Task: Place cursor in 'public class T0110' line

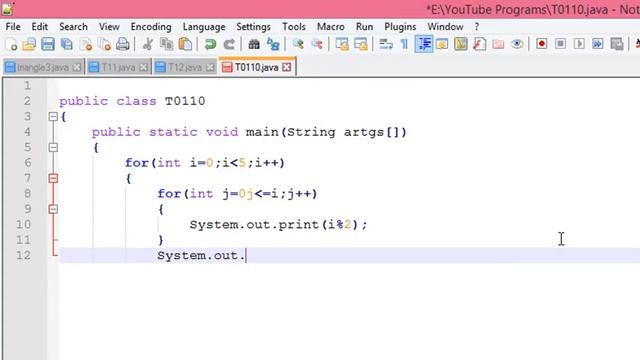Action: pyautogui.click(x=132, y=101)
